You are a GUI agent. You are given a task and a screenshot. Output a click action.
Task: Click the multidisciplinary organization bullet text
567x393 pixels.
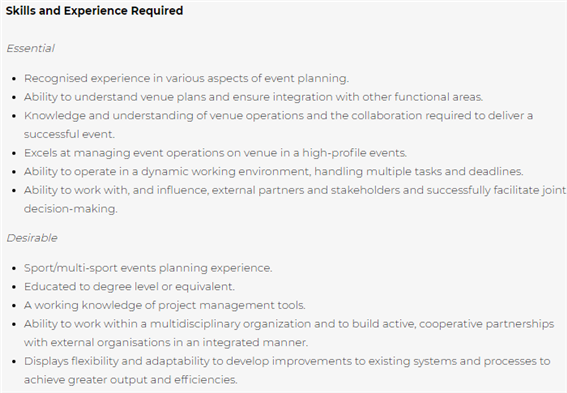point(289,324)
